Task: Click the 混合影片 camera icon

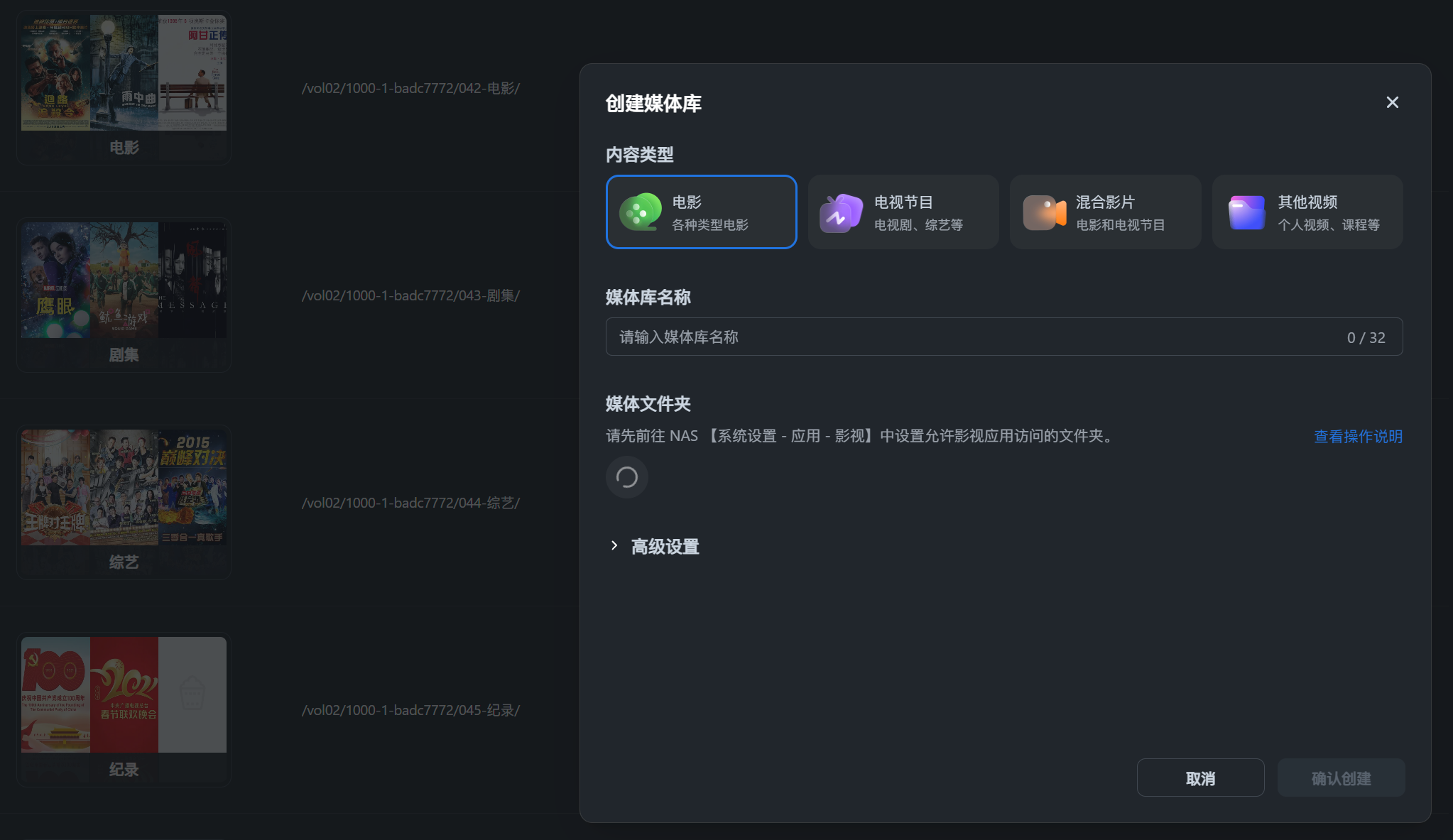Action: 1043,212
